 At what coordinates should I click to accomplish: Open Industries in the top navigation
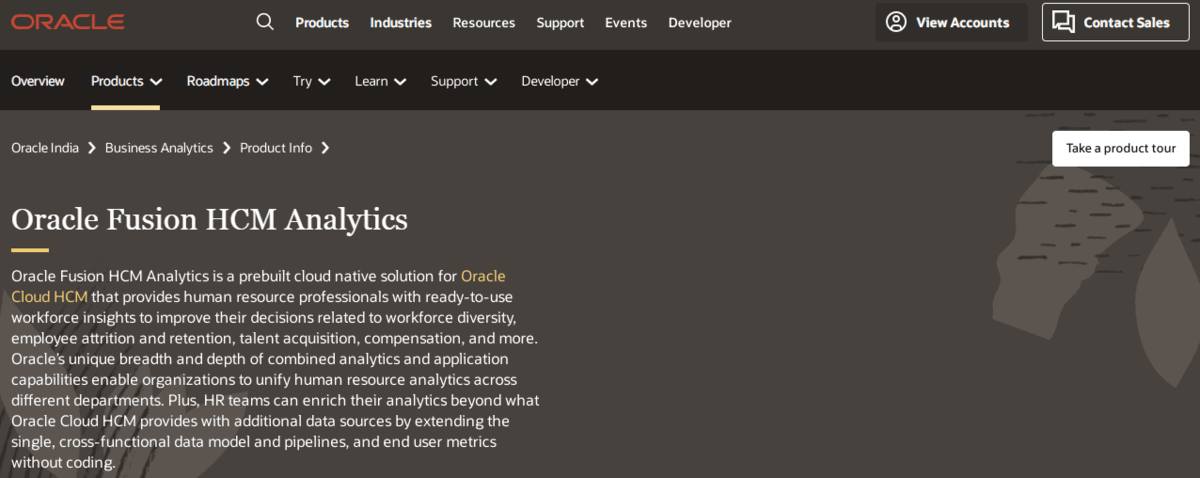tap(400, 22)
